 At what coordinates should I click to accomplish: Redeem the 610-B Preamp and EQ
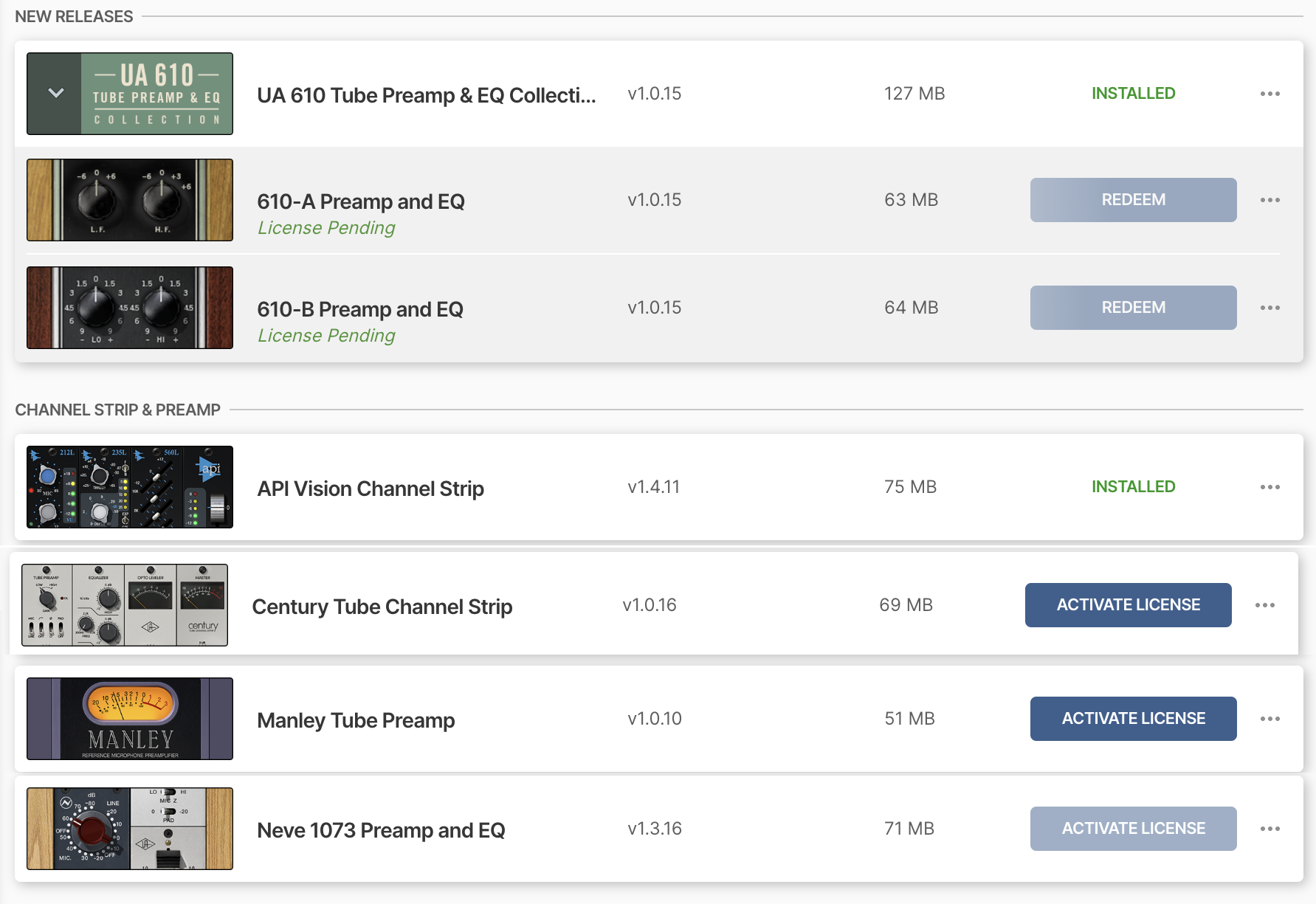click(1133, 308)
